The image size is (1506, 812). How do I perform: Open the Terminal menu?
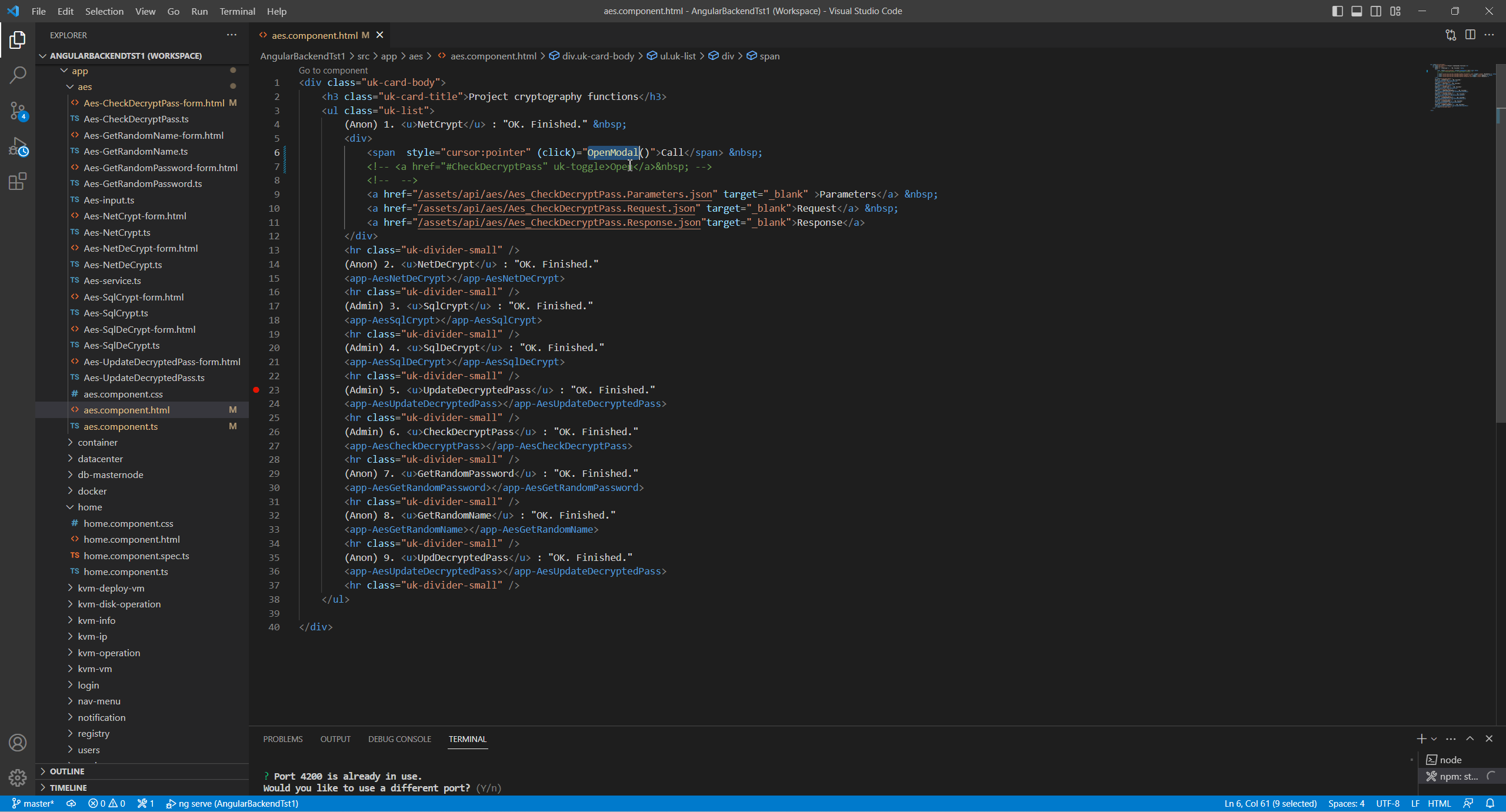tap(237, 11)
